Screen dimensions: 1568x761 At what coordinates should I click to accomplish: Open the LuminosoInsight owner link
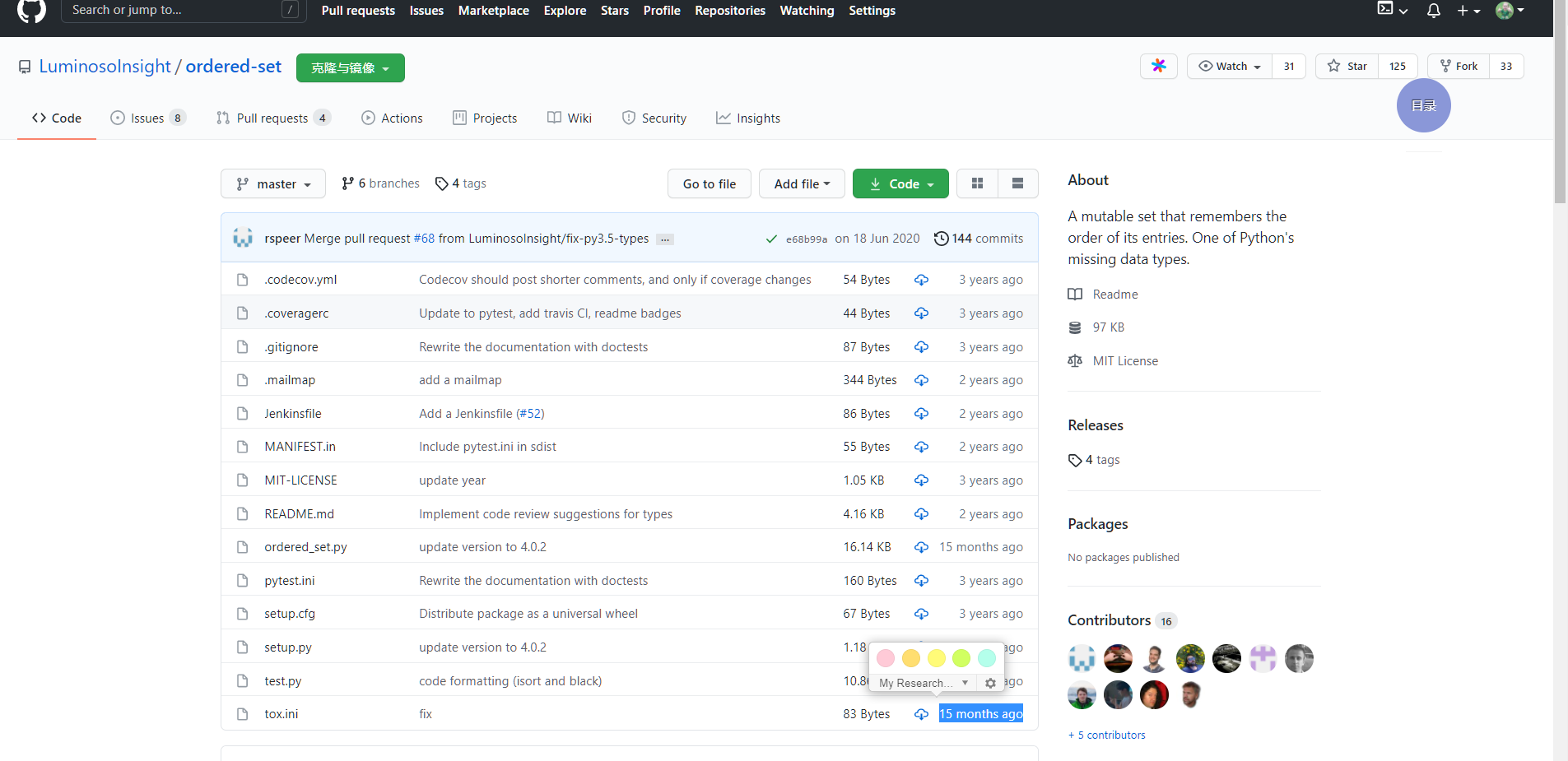pyautogui.click(x=105, y=67)
